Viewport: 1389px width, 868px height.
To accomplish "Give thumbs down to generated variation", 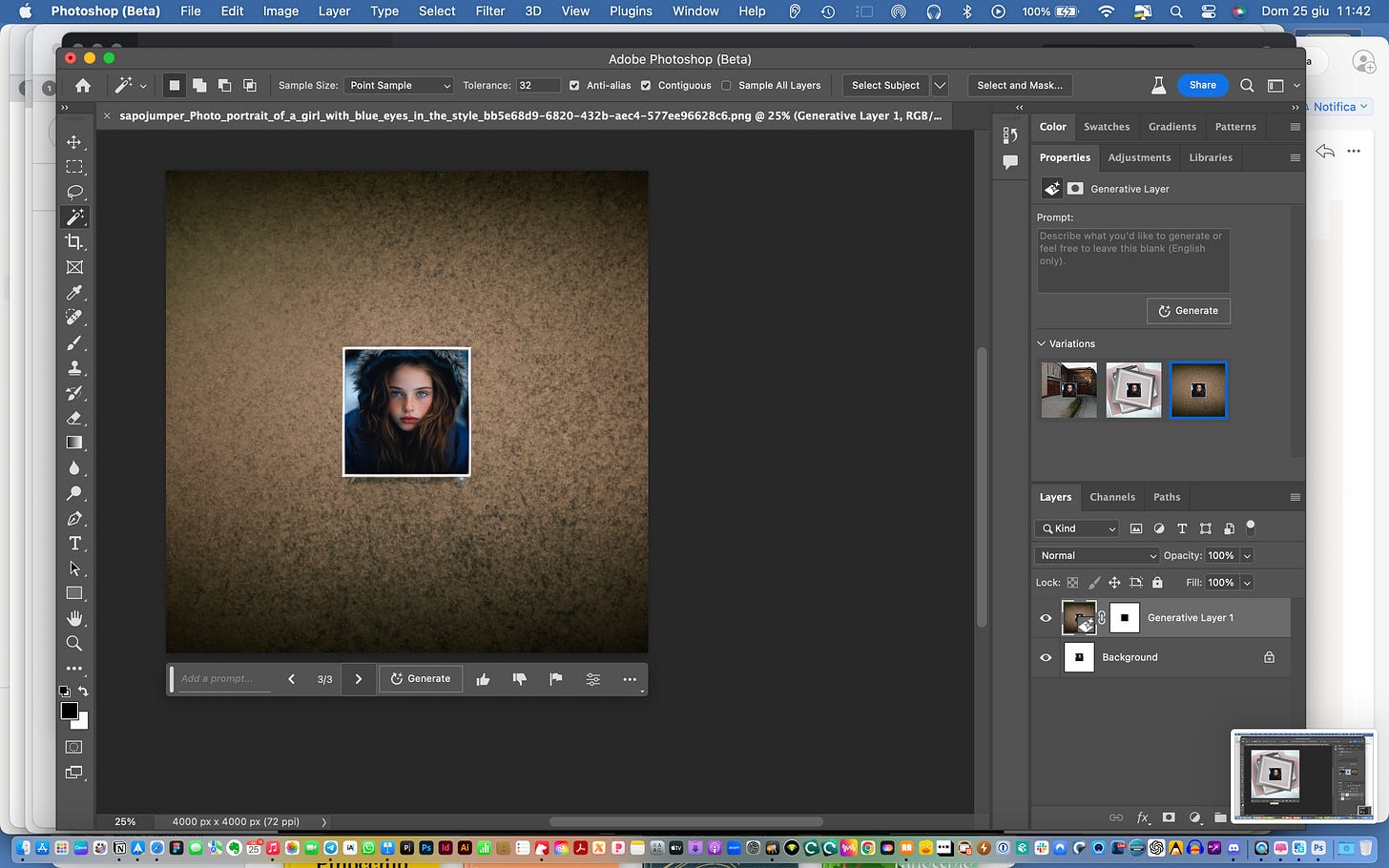I will point(519,679).
